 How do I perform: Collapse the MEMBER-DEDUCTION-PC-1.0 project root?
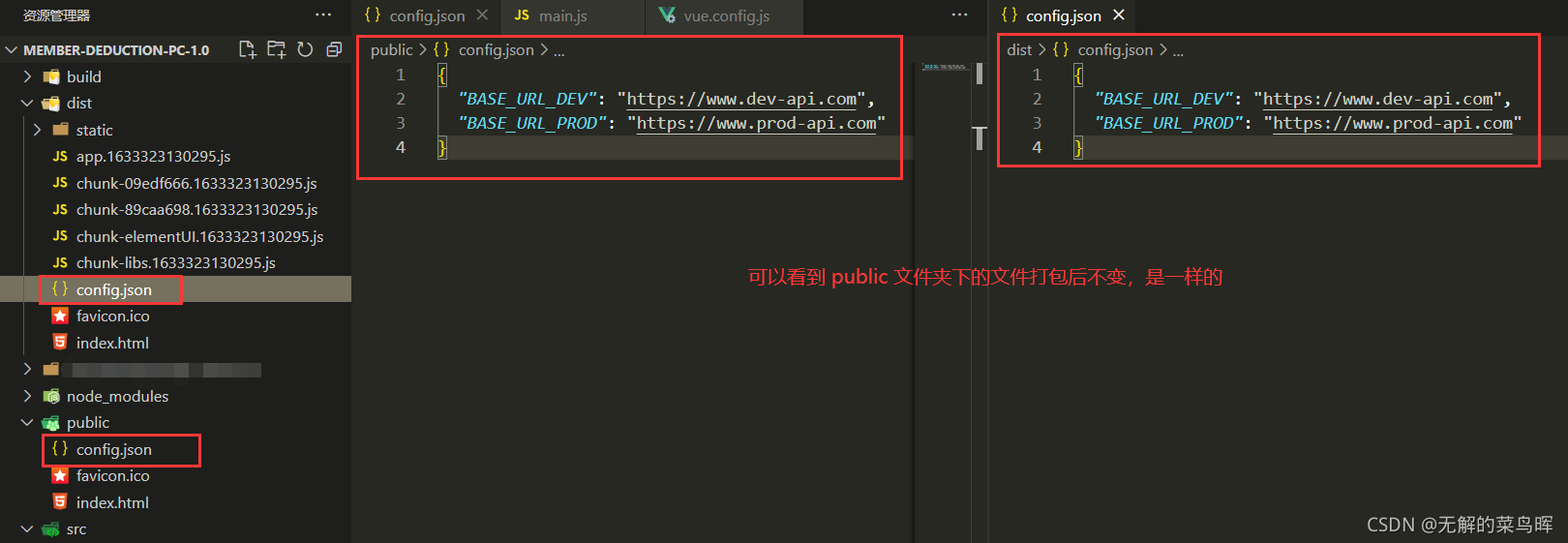(12, 50)
